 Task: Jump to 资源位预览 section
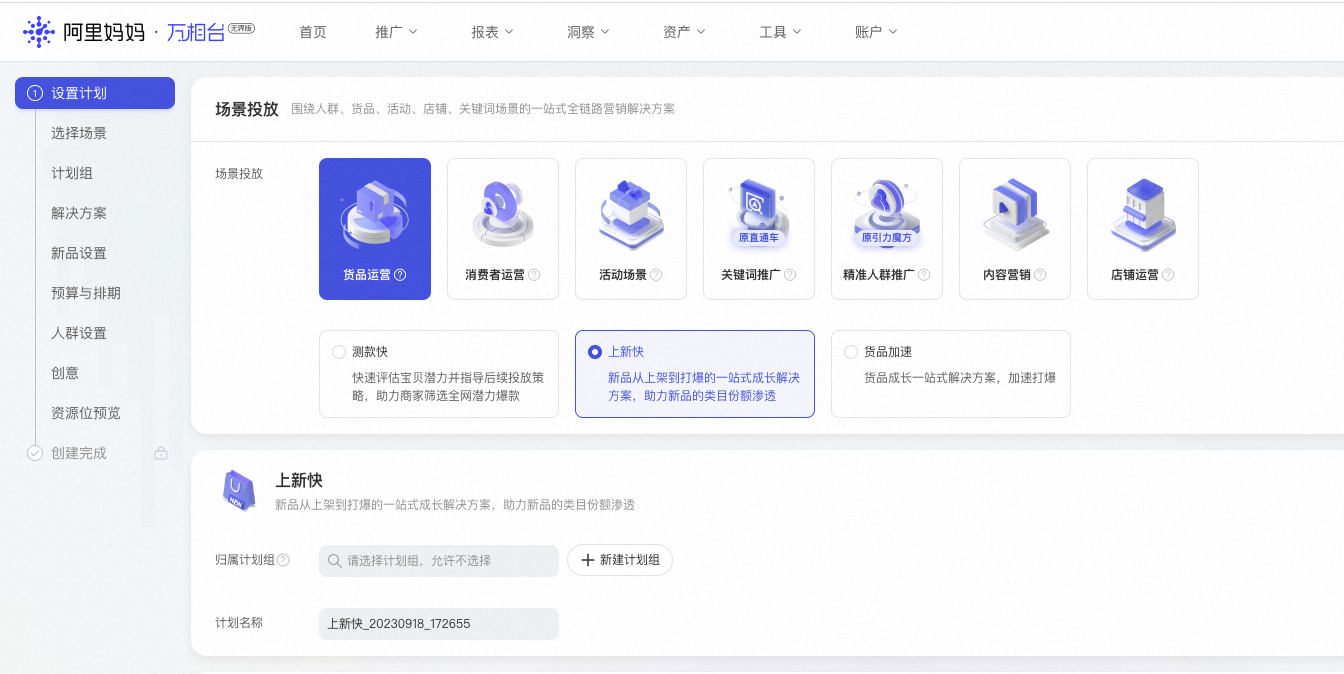(86, 413)
